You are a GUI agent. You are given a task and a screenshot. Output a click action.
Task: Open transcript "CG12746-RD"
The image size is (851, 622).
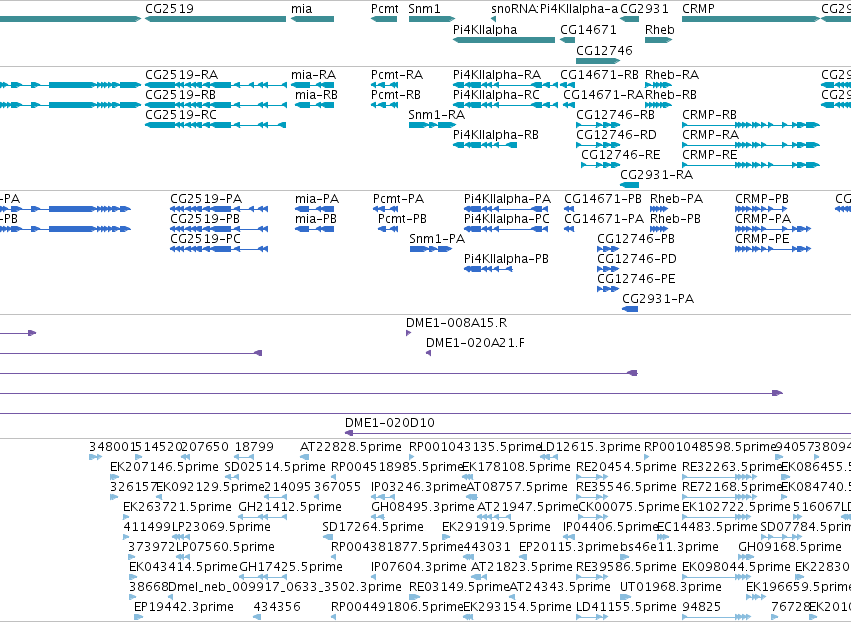617,135
